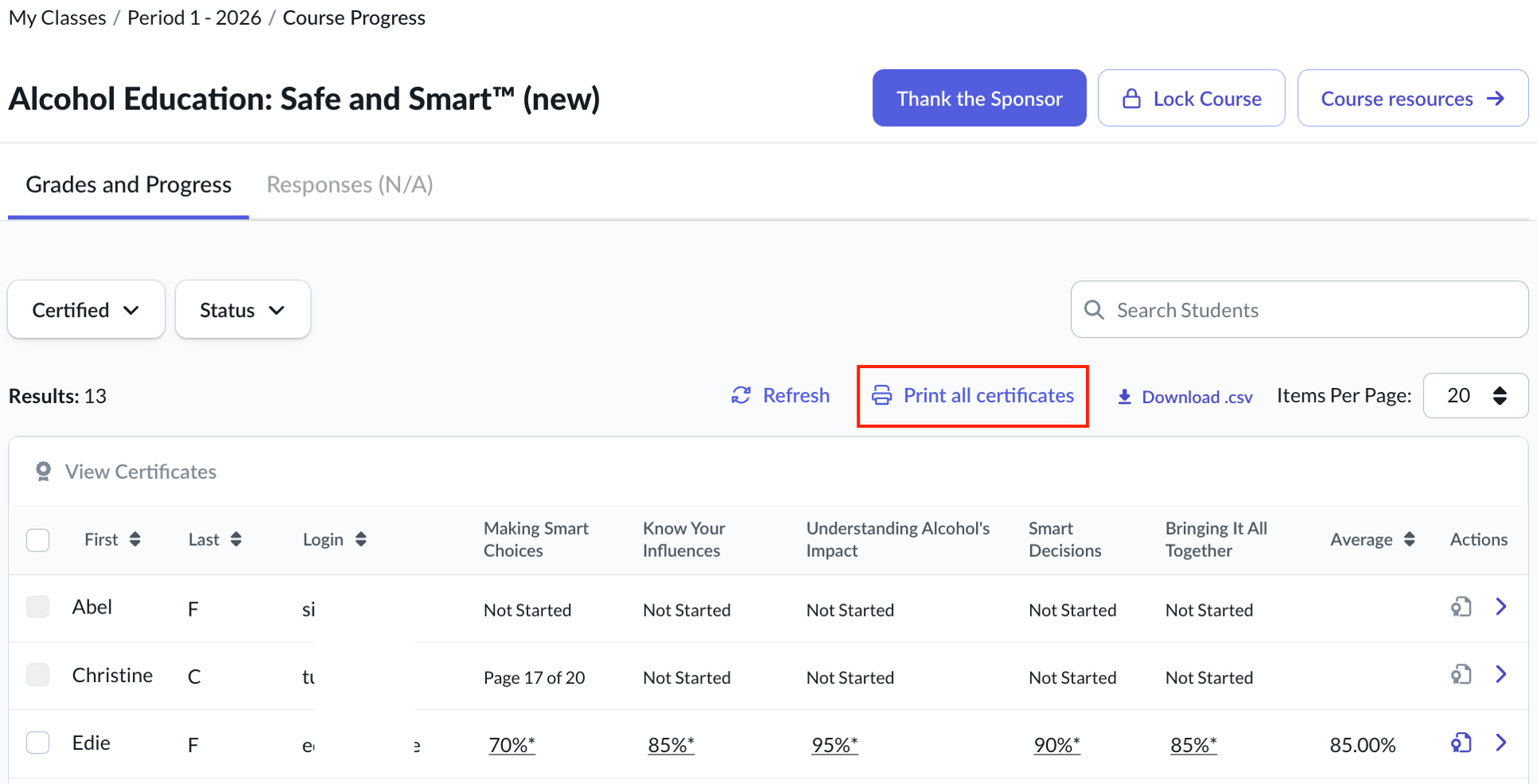Change Items Per Page selector
This screenshot has width=1537, height=784.
click(x=1475, y=396)
